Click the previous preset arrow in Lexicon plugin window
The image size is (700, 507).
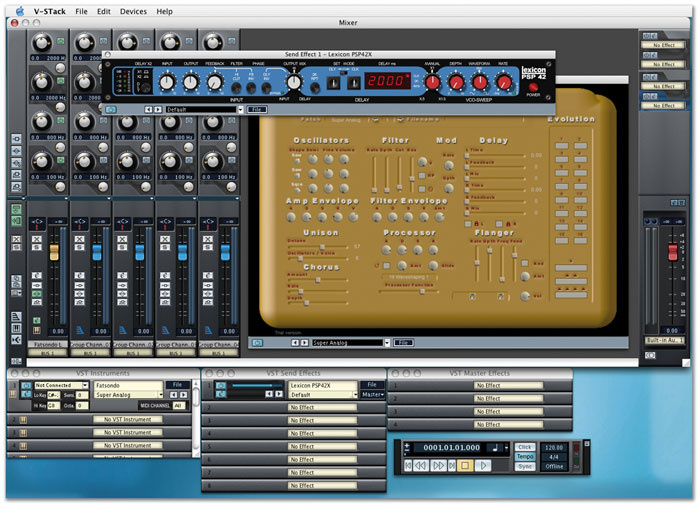tap(149, 109)
